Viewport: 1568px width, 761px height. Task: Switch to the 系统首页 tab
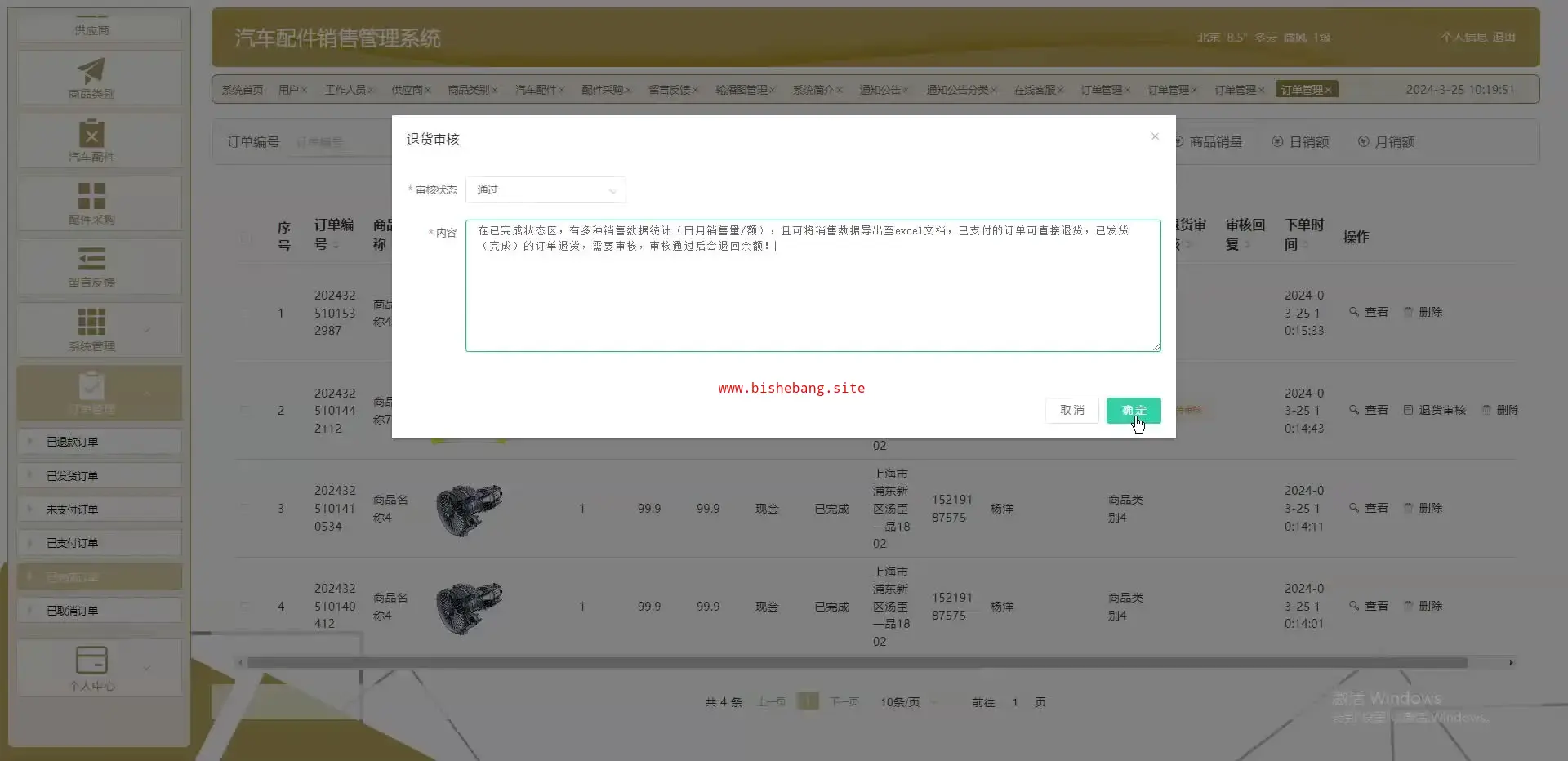coord(243,90)
